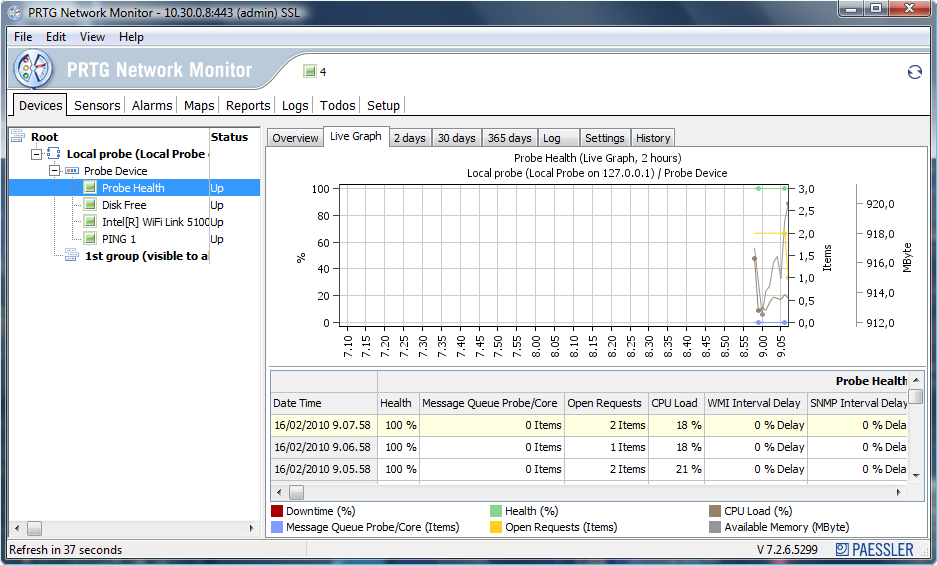Go to the Logs tab
The image size is (937, 565).
295,106
